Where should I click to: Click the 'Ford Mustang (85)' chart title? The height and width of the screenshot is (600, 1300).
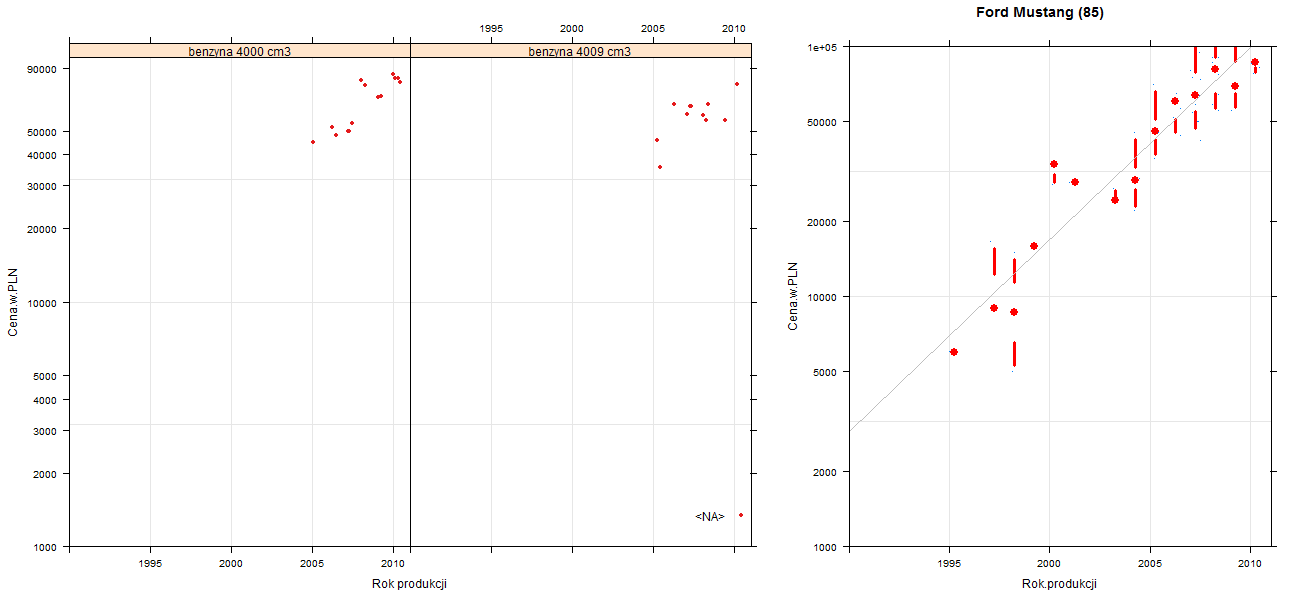(x=1039, y=13)
